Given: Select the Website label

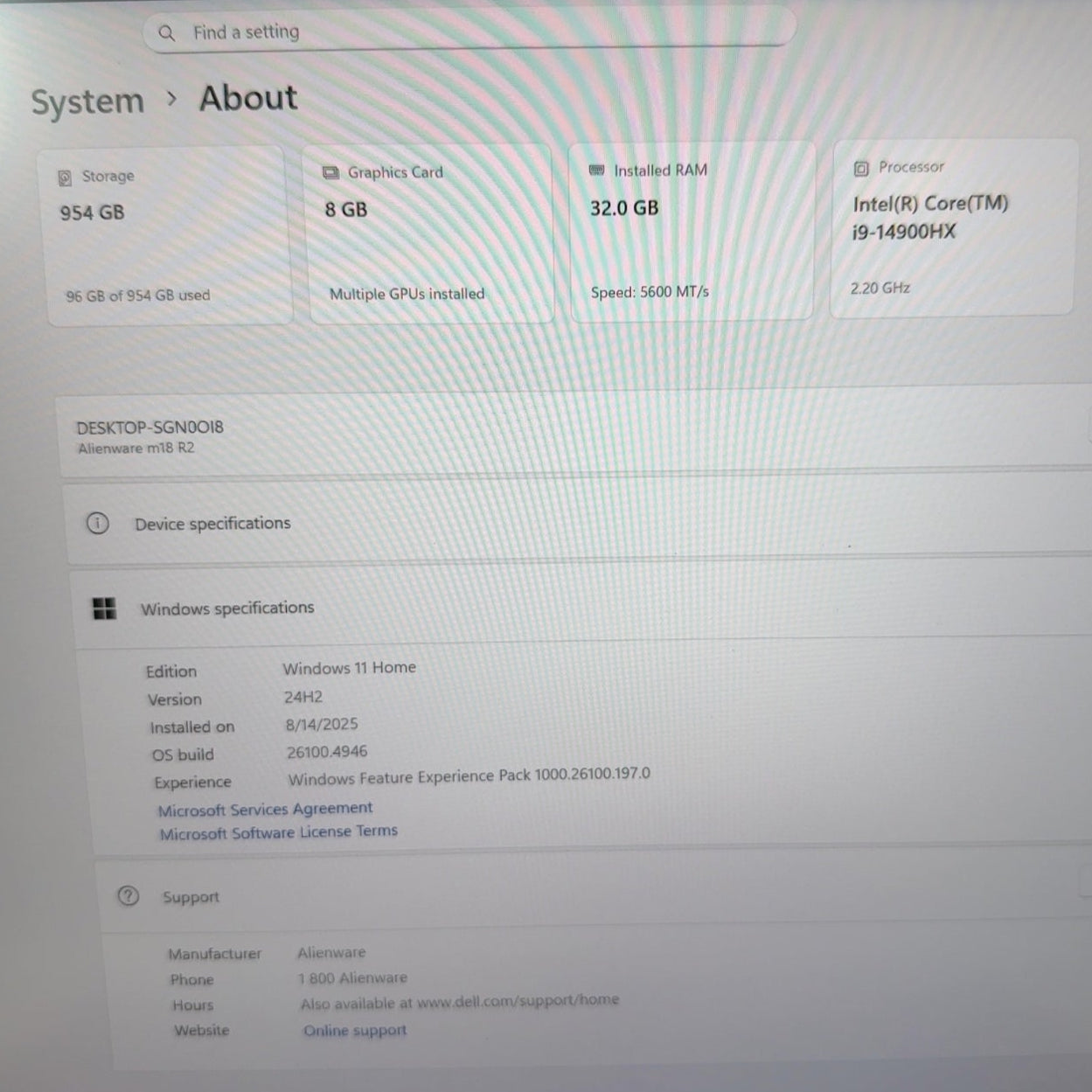Looking at the screenshot, I should [x=201, y=1031].
